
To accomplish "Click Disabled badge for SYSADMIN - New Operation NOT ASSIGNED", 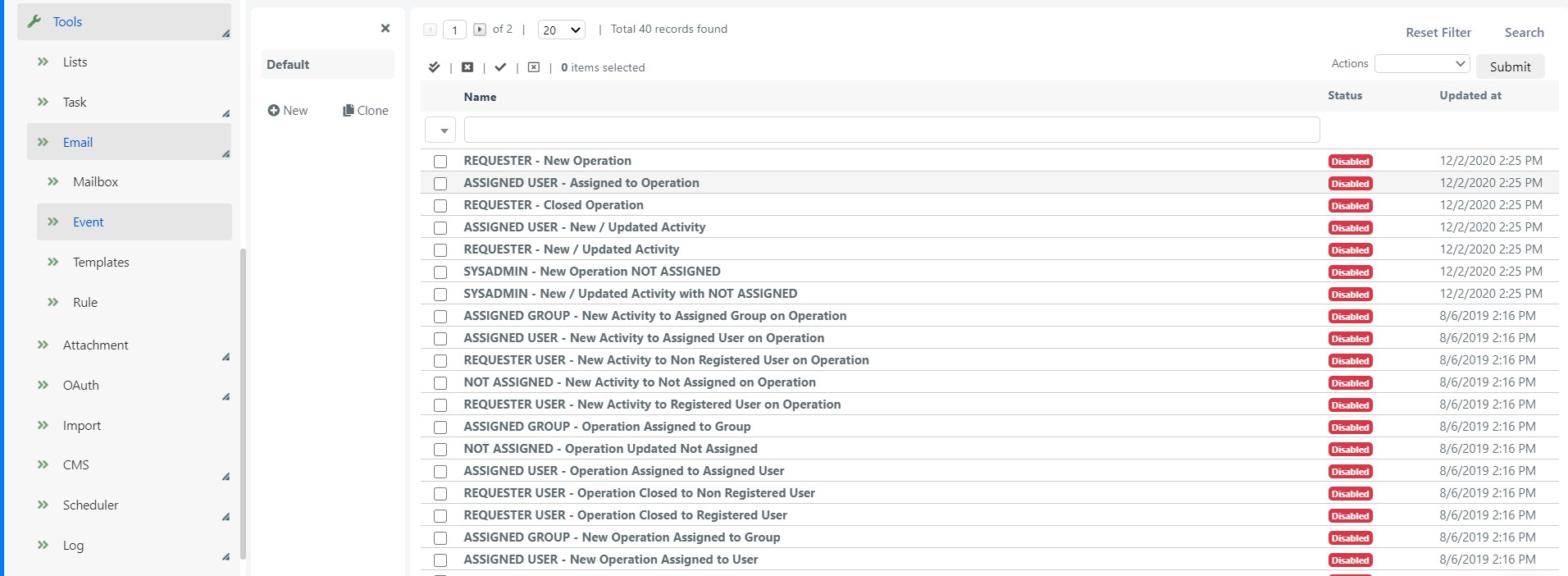I will (1350, 272).
